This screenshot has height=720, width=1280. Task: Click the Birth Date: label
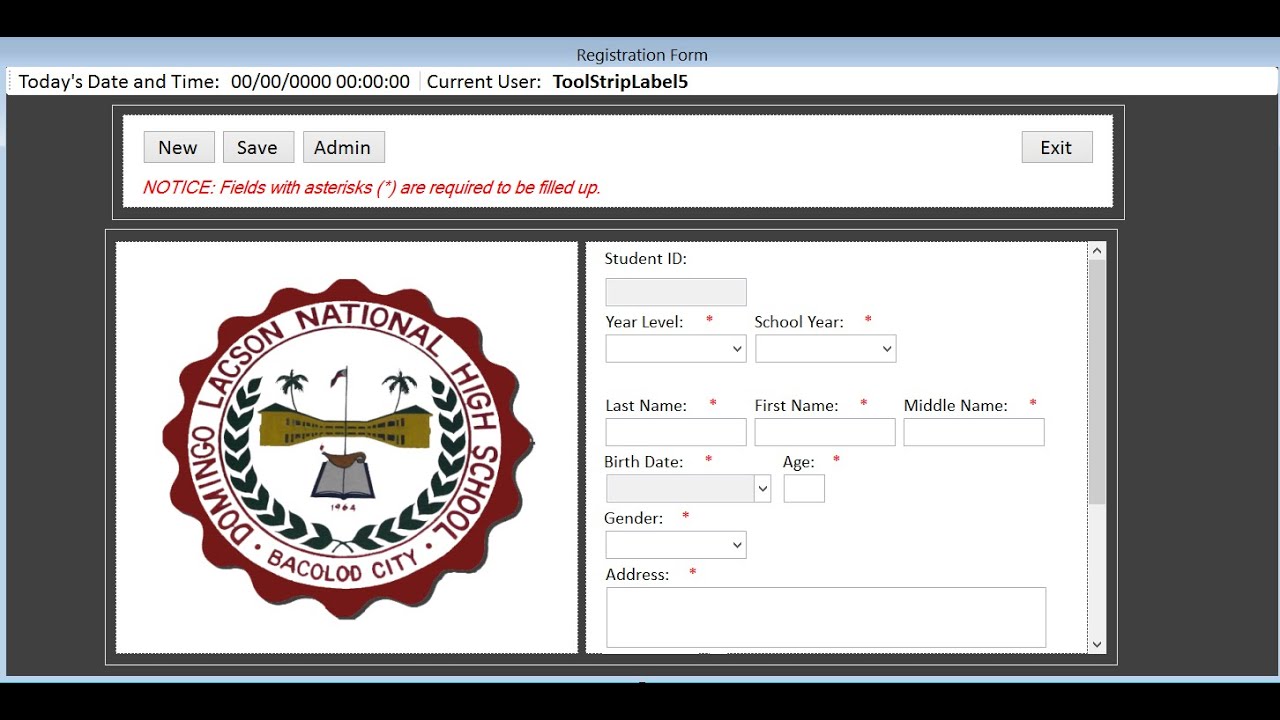[644, 462]
